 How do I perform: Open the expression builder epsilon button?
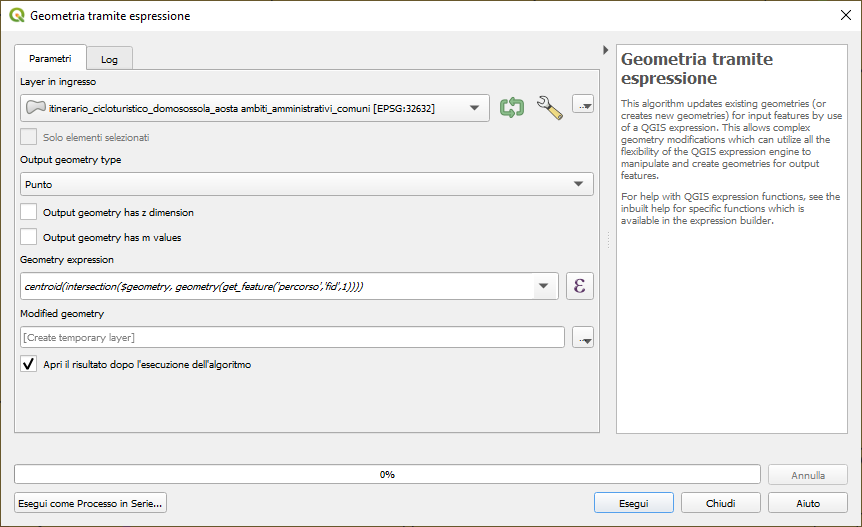pyautogui.click(x=580, y=286)
